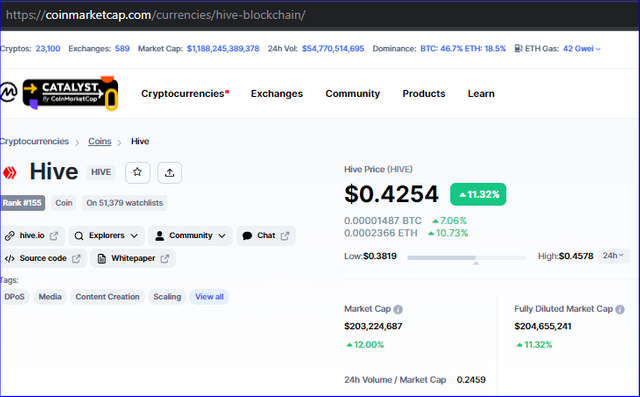Image resolution: width=640 pixels, height=397 pixels.
Task: Expand the Community links dropdown chevron
Action: pos(222,236)
